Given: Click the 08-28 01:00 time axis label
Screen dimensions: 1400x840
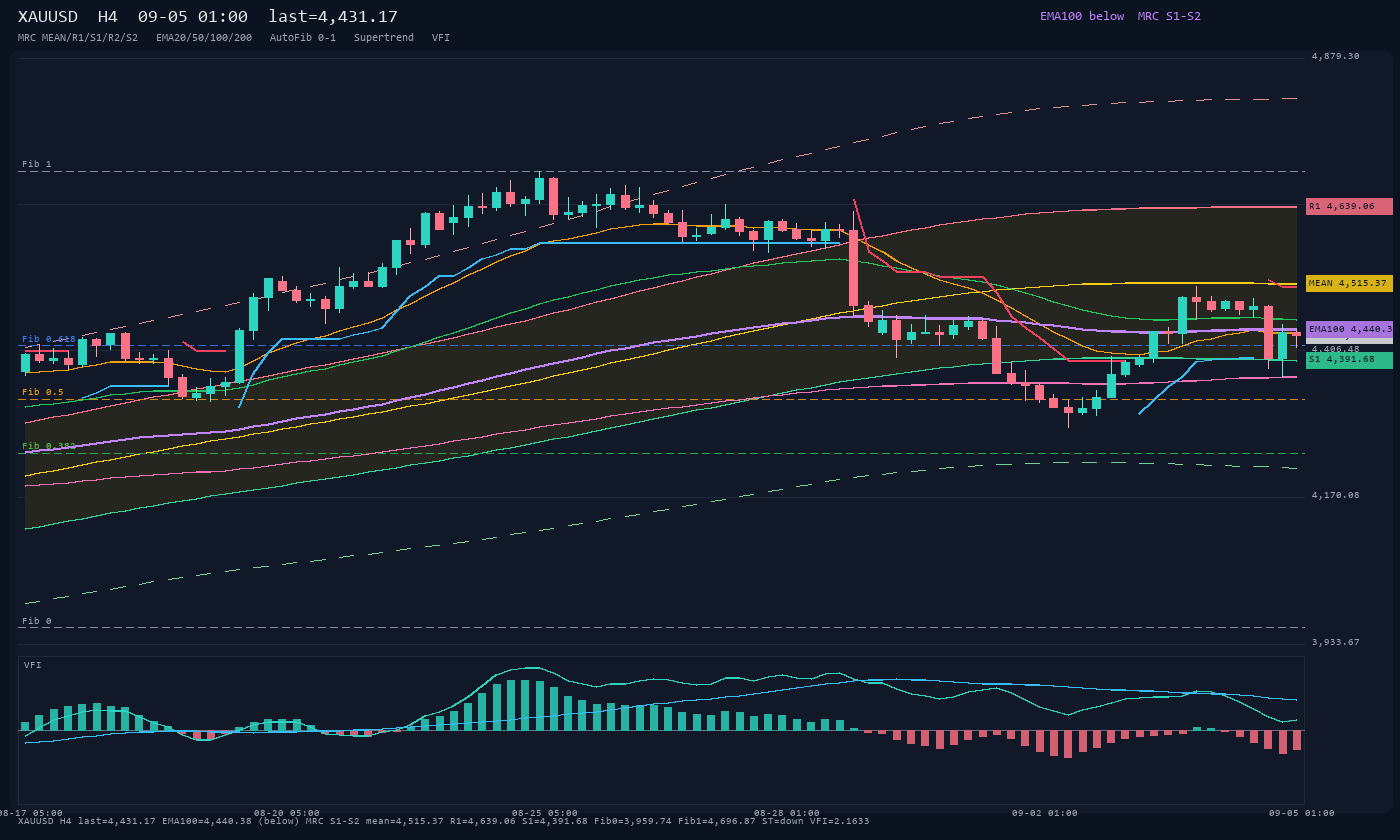Looking at the screenshot, I should point(787,813).
